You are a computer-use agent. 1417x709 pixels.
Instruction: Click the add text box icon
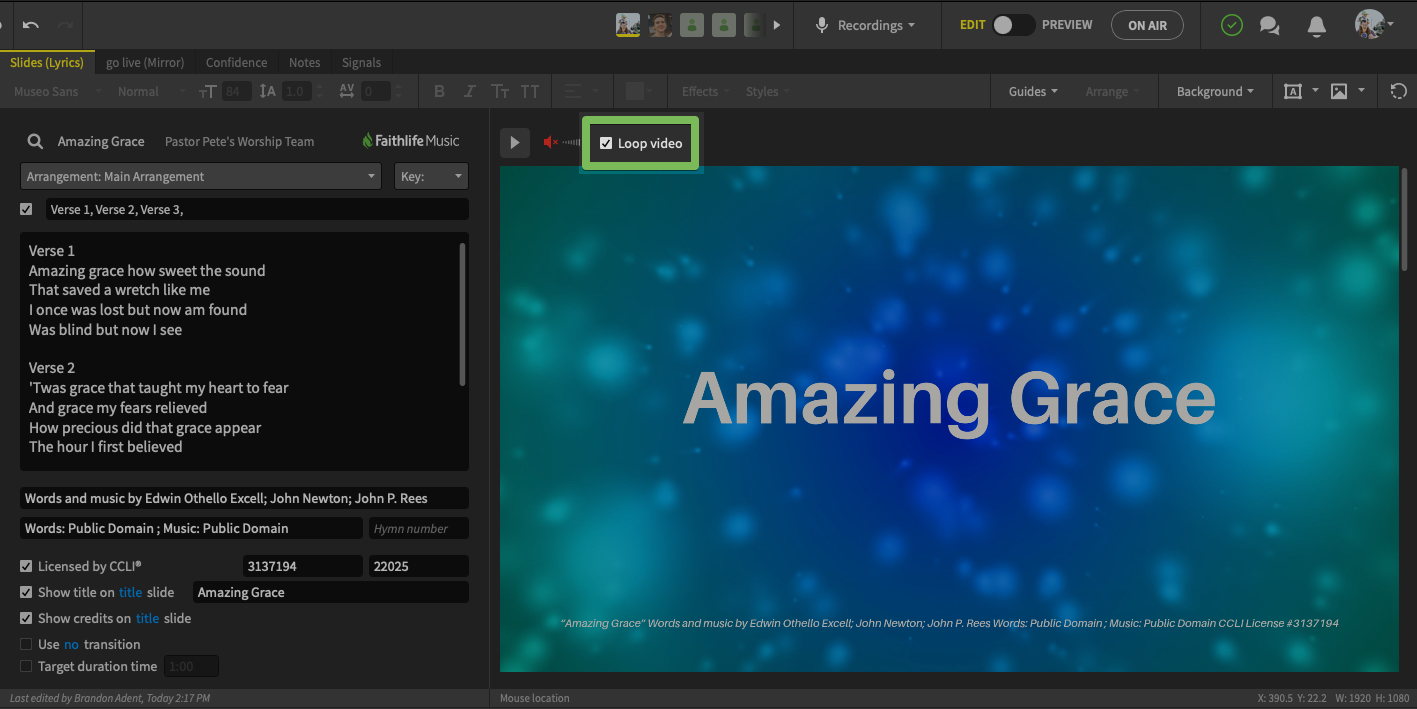1293,91
